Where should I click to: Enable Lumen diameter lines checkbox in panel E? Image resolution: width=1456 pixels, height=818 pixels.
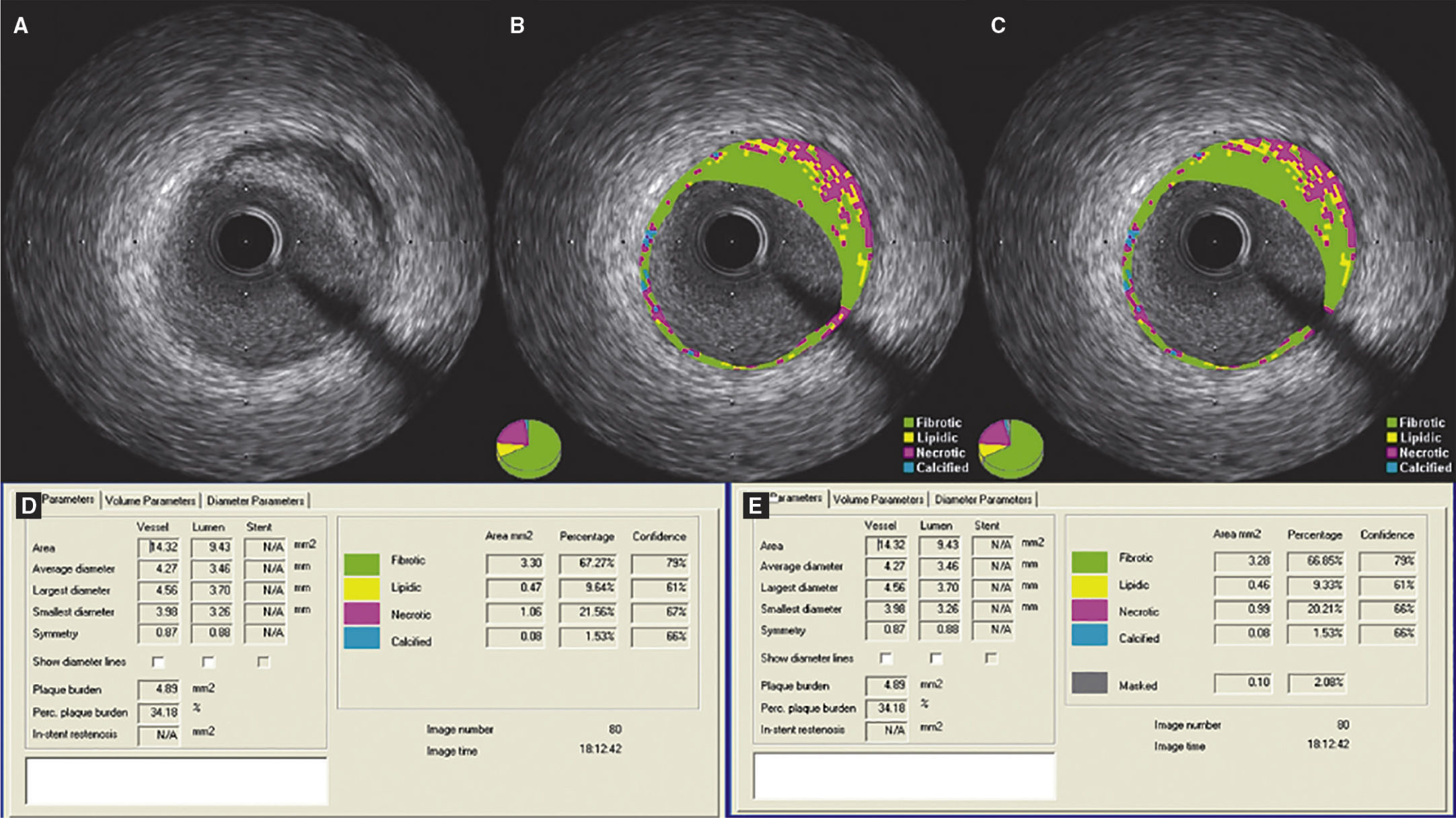click(x=936, y=658)
